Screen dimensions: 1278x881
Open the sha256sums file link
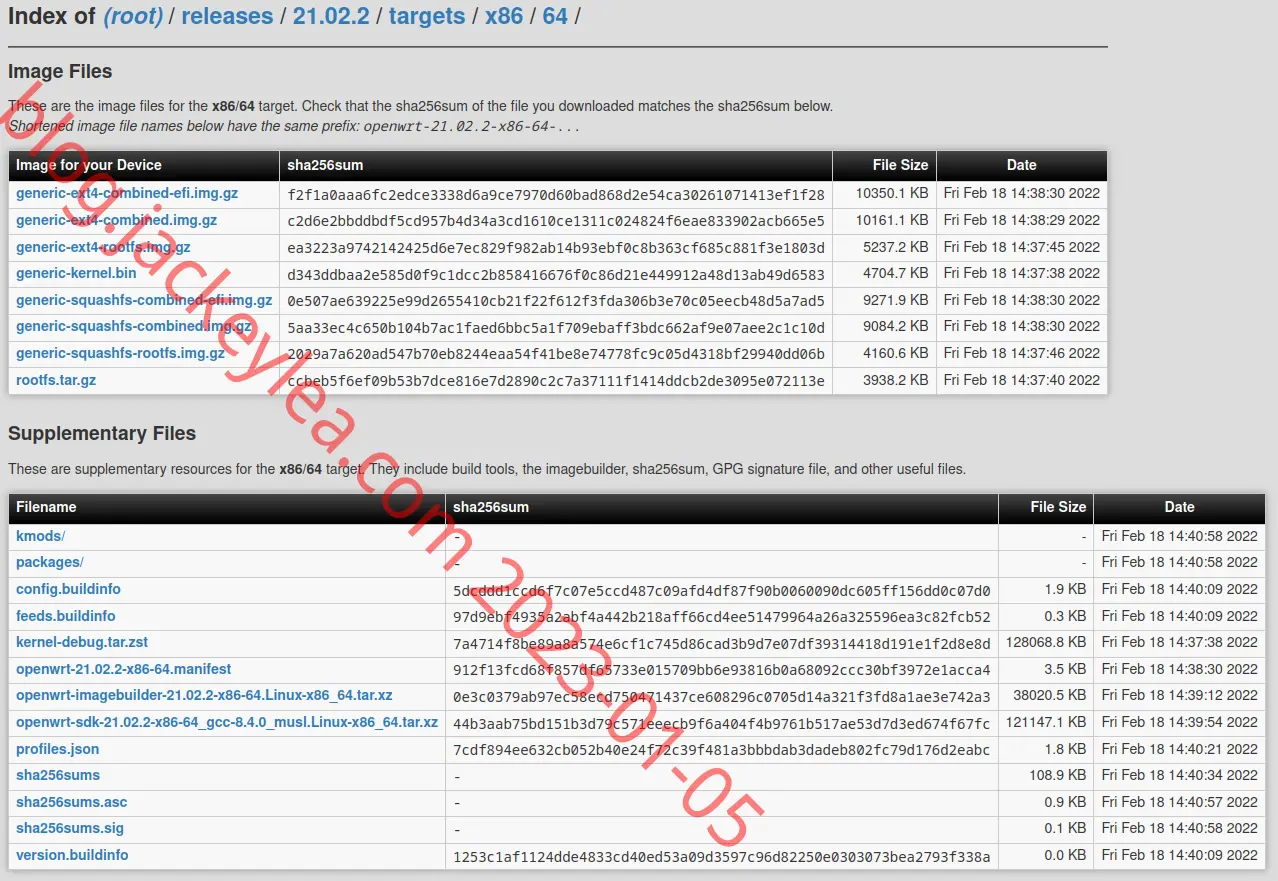58,775
